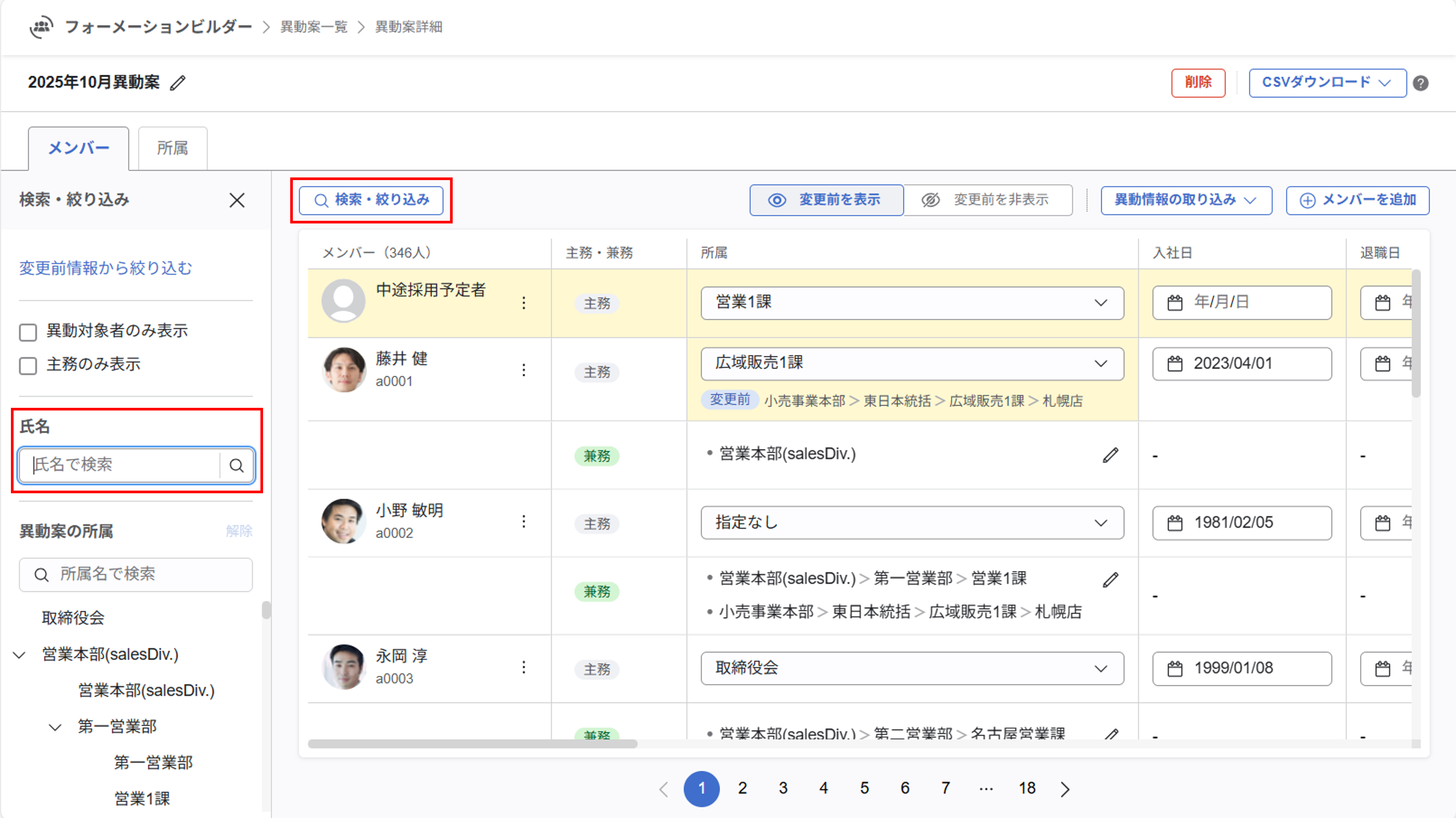Open 営業1課 所属 dropdown for 中途採用予定者
This screenshot has height=818, width=1456.
pyautogui.click(x=912, y=303)
